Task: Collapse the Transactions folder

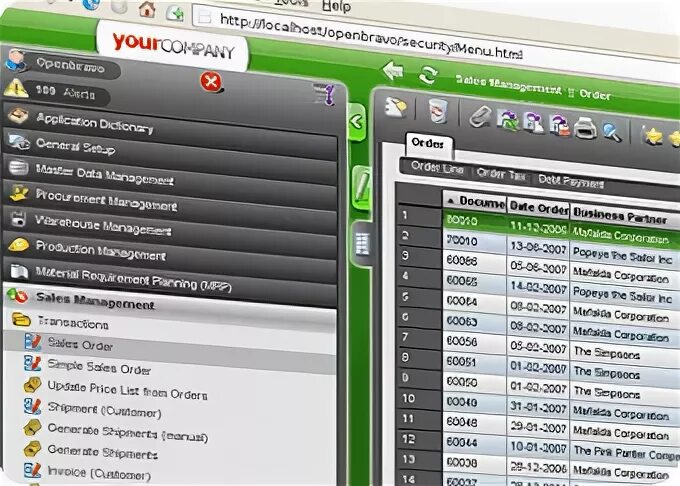Action: (73, 322)
